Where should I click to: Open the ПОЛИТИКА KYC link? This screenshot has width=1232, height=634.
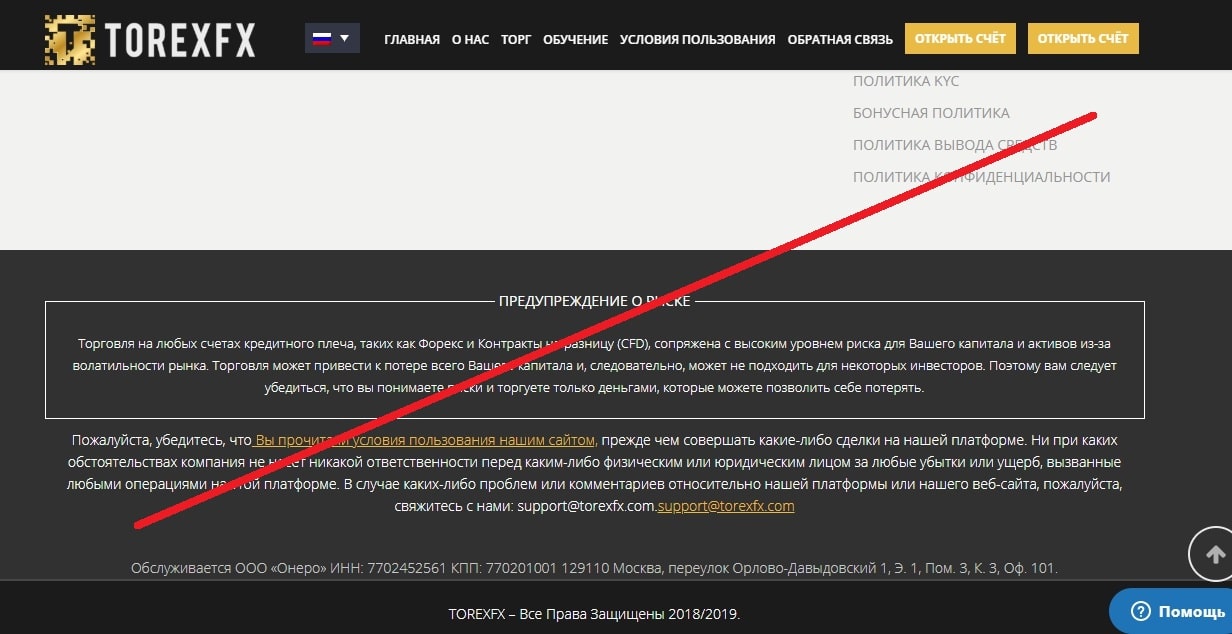coord(905,81)
